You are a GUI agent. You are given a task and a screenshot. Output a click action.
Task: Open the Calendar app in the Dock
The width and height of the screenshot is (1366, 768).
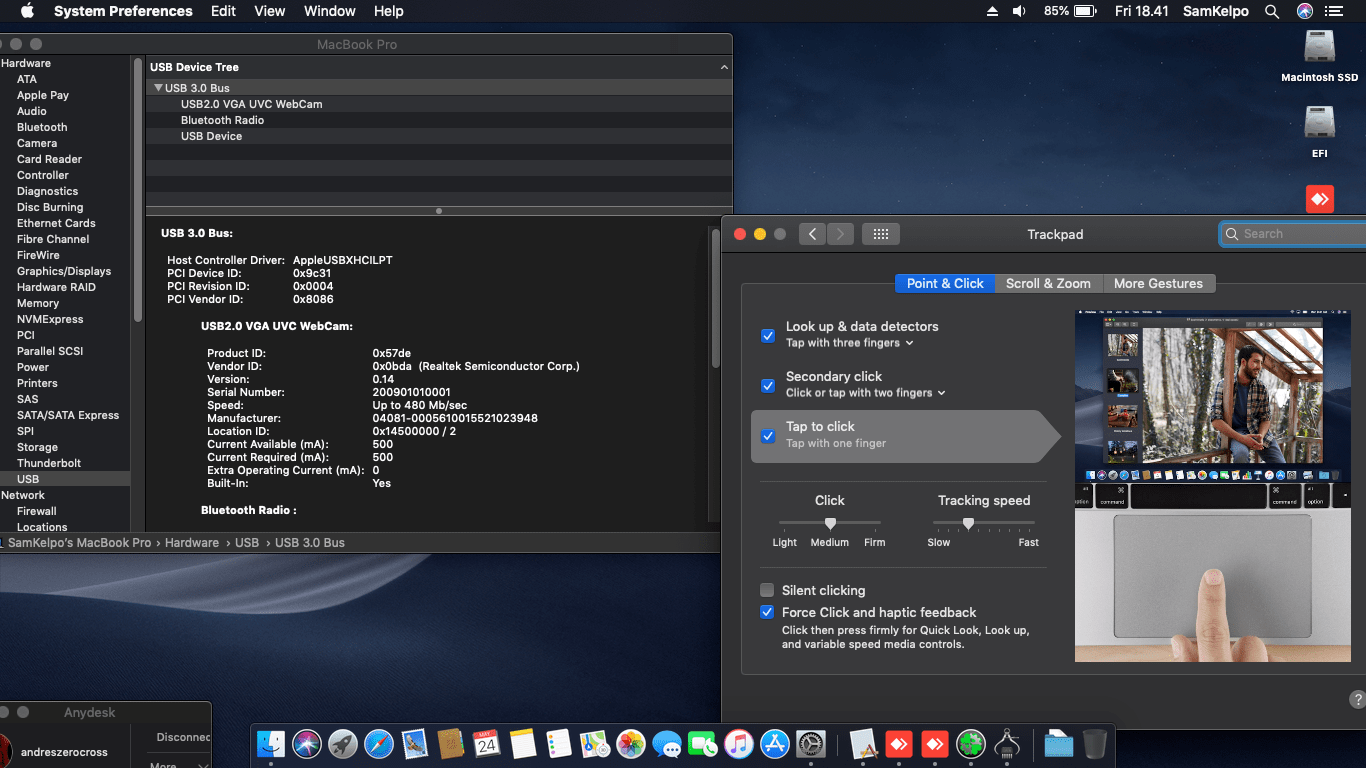[487, 743]
